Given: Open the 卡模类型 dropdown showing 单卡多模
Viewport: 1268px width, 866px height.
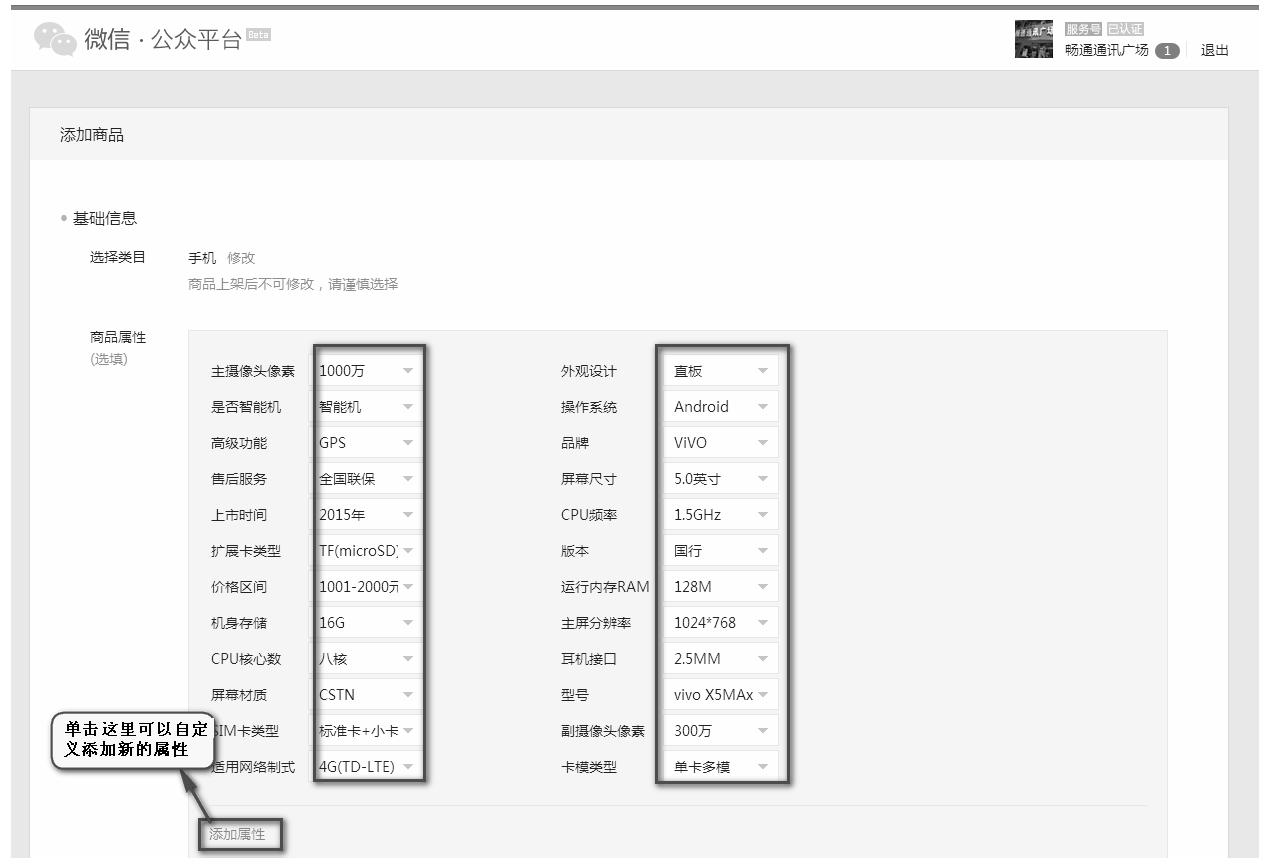Looking at the screenshot, I should (721, 767).
